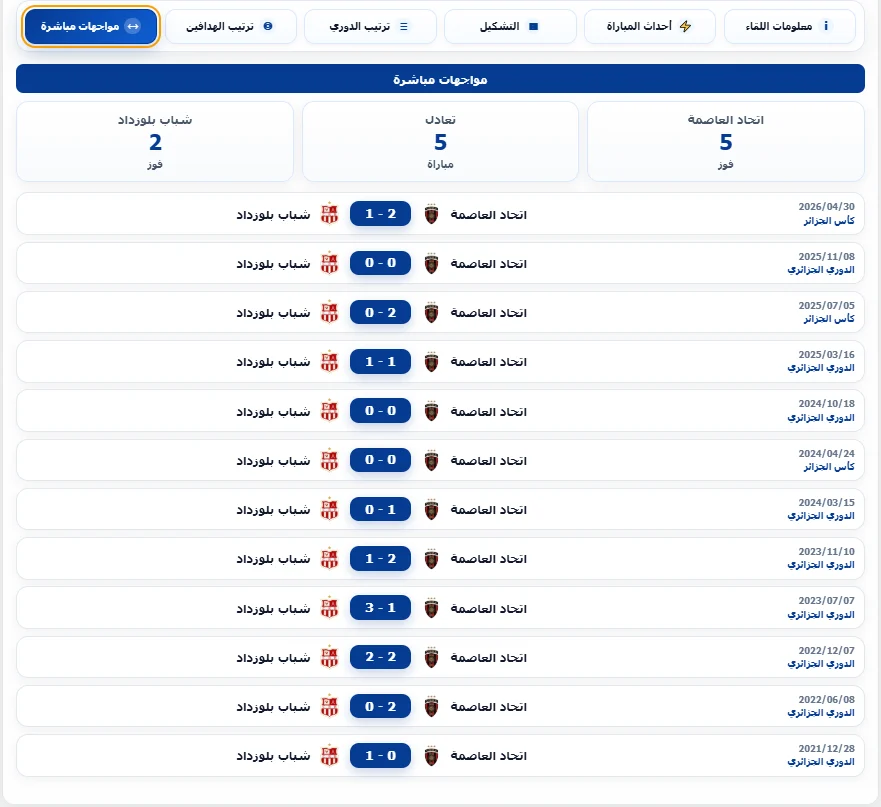
Task: Open الدوري الجزائري link dated 2021/12/28
Action: coord(821,762)
